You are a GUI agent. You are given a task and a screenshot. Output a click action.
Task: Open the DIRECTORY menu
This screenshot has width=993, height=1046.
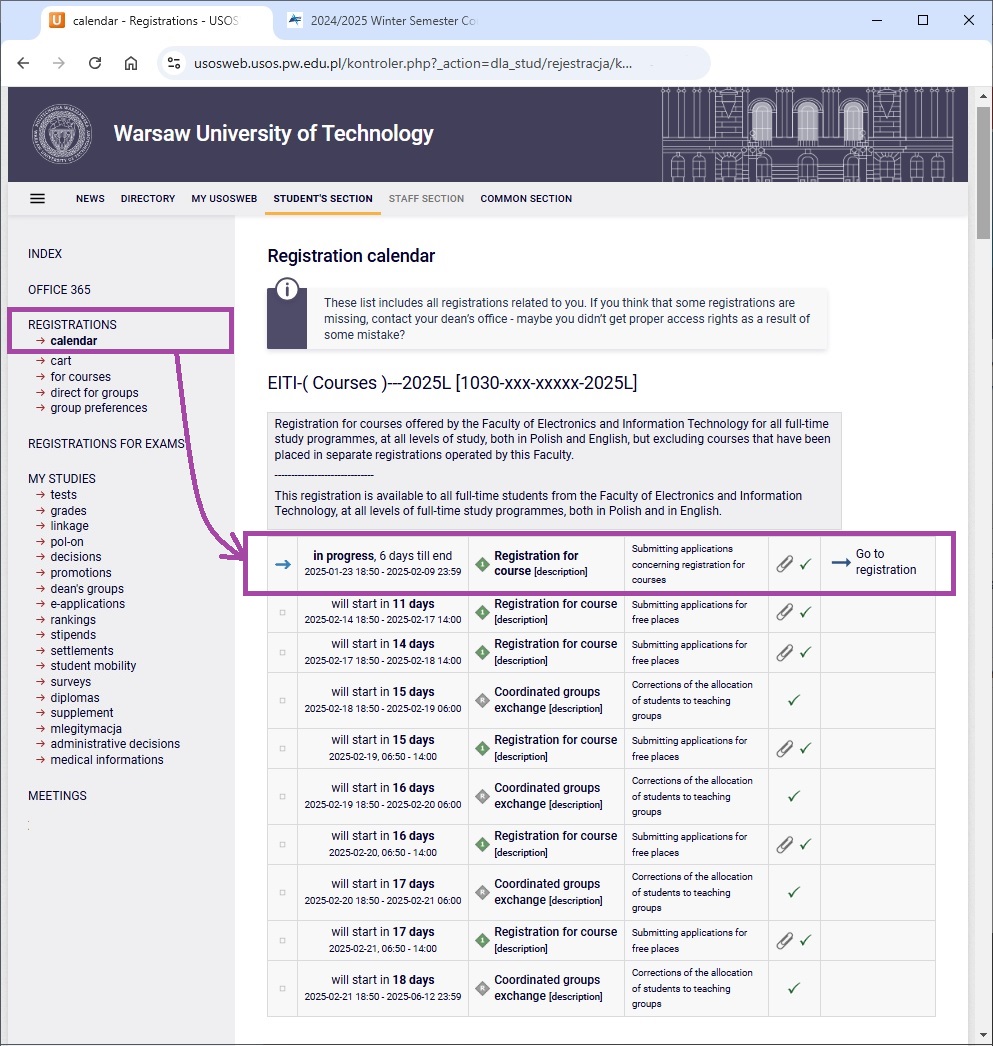(x=148, y=199)
